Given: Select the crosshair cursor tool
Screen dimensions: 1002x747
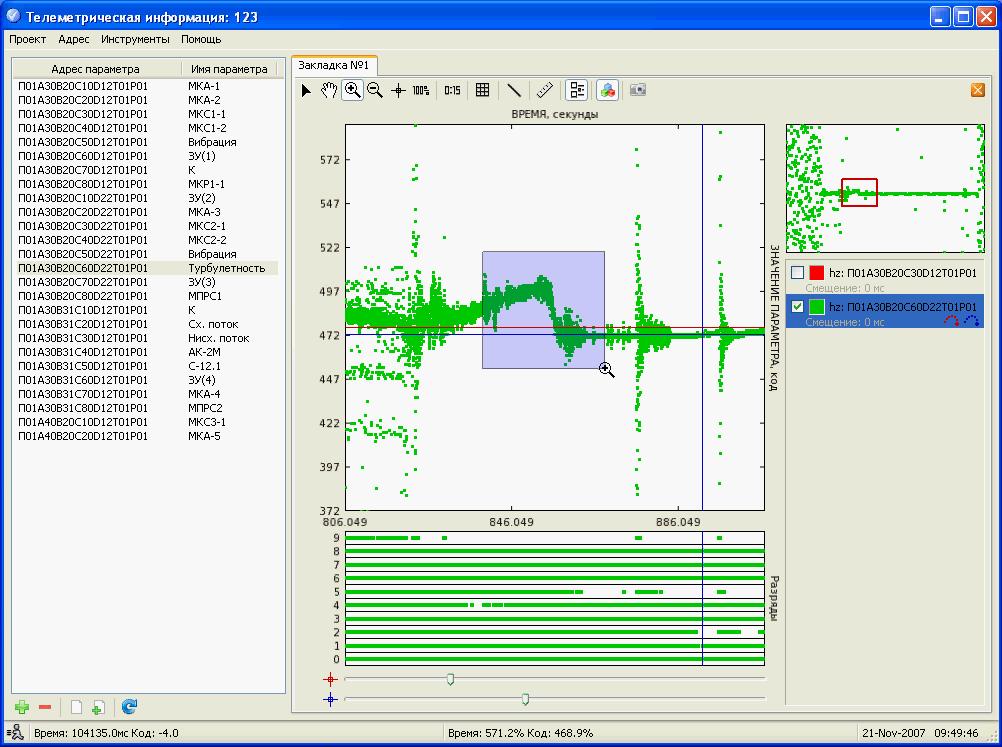Looking at the screenshot, I should [398, 90].
